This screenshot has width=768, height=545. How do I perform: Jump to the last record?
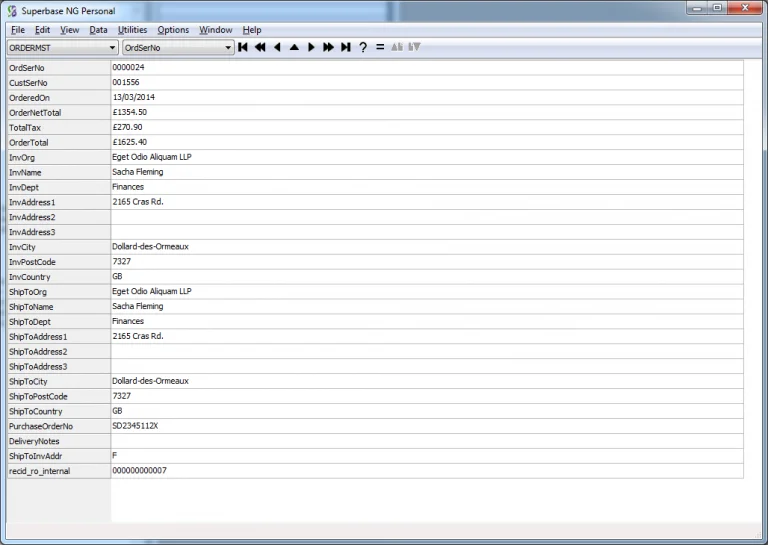coord(345,47)
